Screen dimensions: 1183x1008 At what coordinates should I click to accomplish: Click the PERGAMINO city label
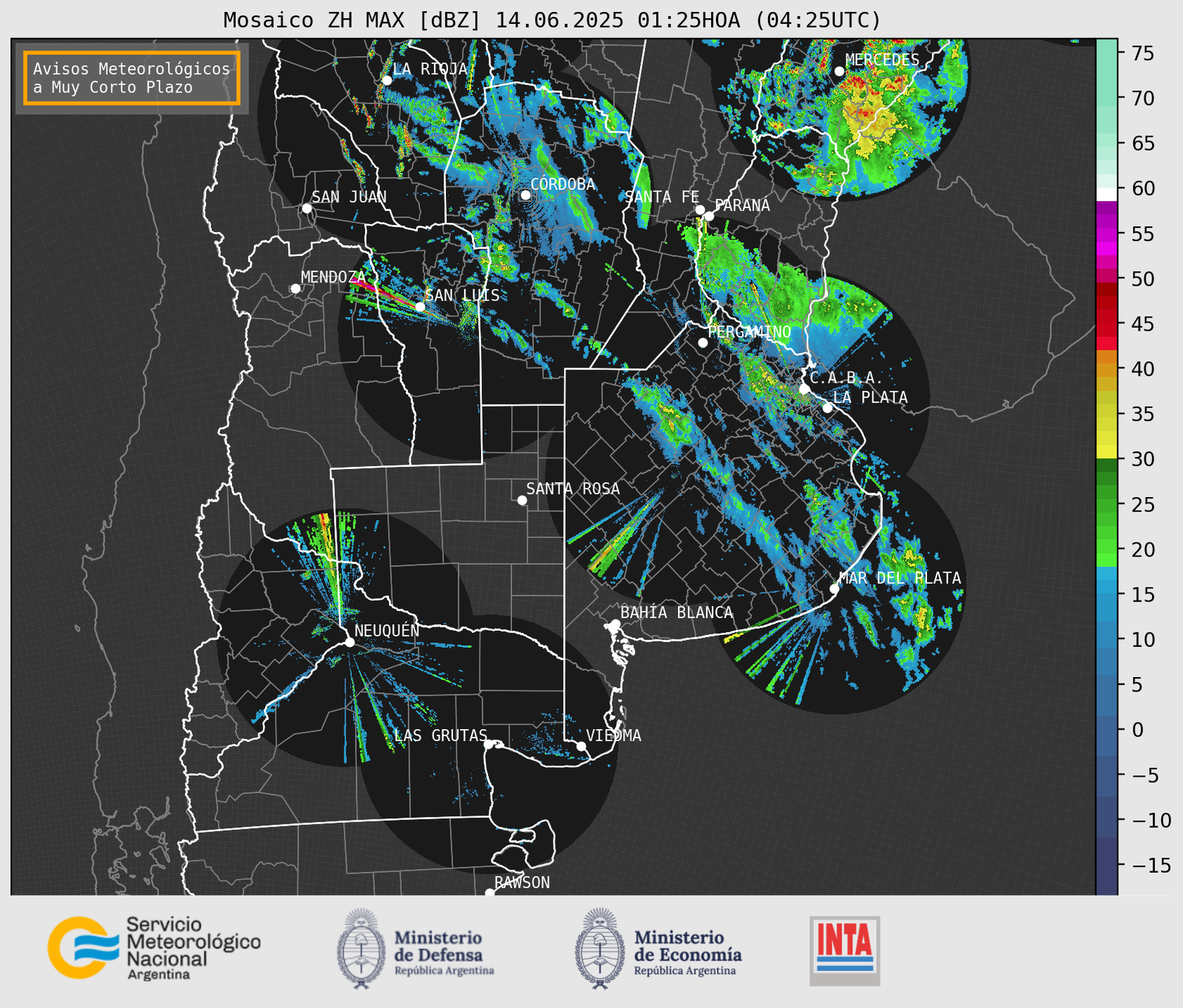pyautogui.click(x=750, y=332)
